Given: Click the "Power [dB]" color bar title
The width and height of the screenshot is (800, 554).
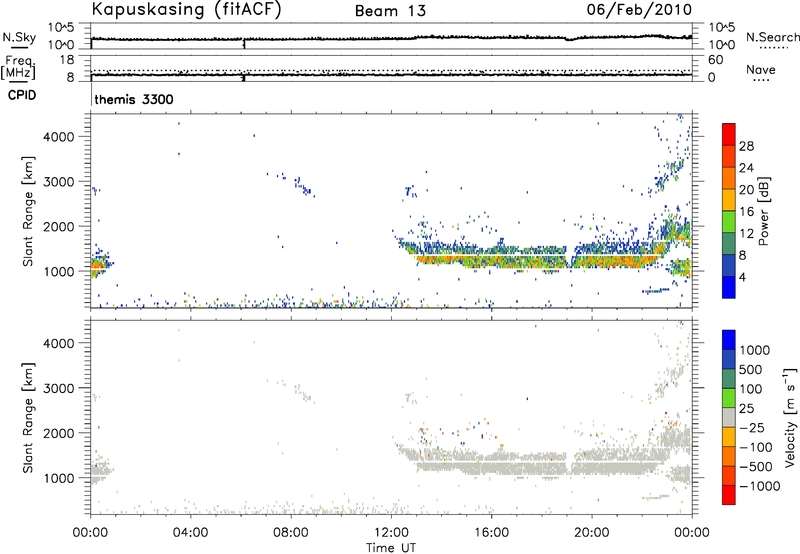Looking at the screenshot, I should click(x=764, y=211).
